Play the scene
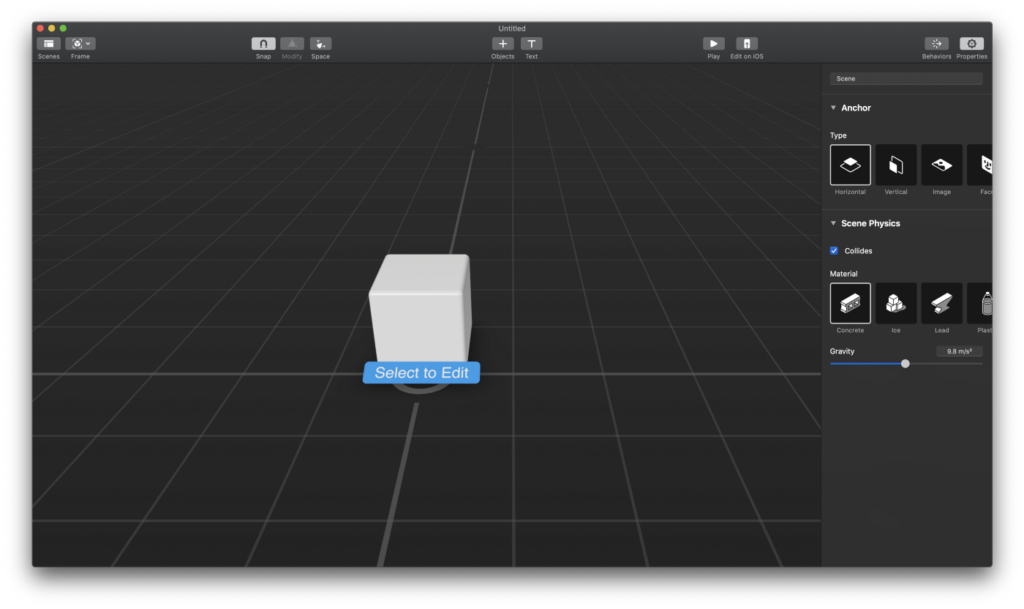The image size is (1024, 609). click(714, 44)
